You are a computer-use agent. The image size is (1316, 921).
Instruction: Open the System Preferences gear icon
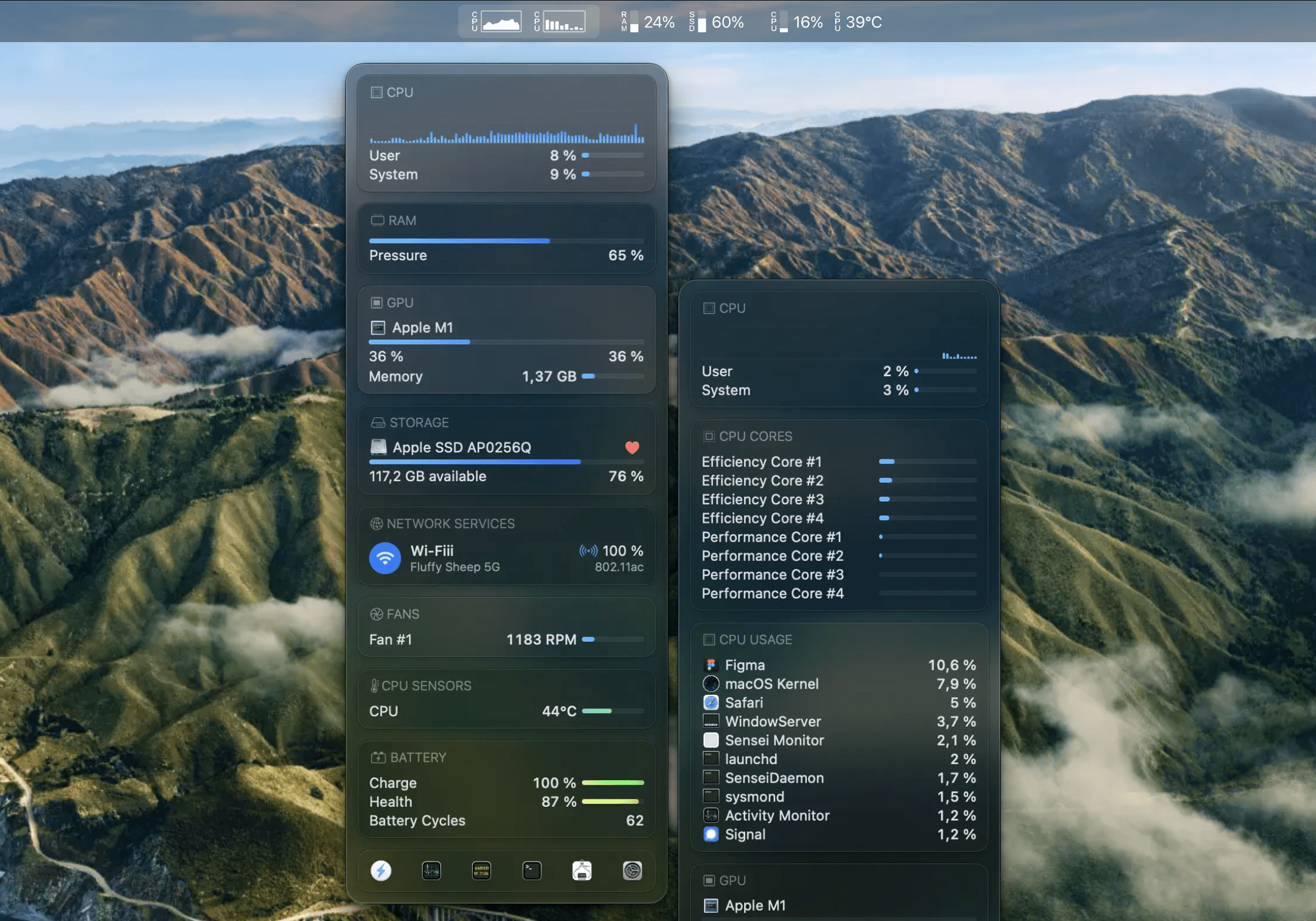[x=632, y=870]
